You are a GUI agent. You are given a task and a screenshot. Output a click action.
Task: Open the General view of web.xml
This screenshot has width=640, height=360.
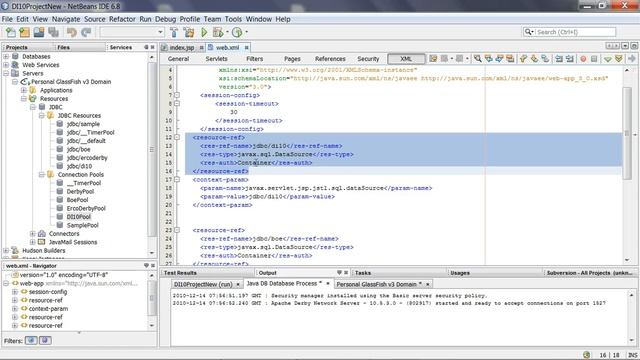[178, 59]
